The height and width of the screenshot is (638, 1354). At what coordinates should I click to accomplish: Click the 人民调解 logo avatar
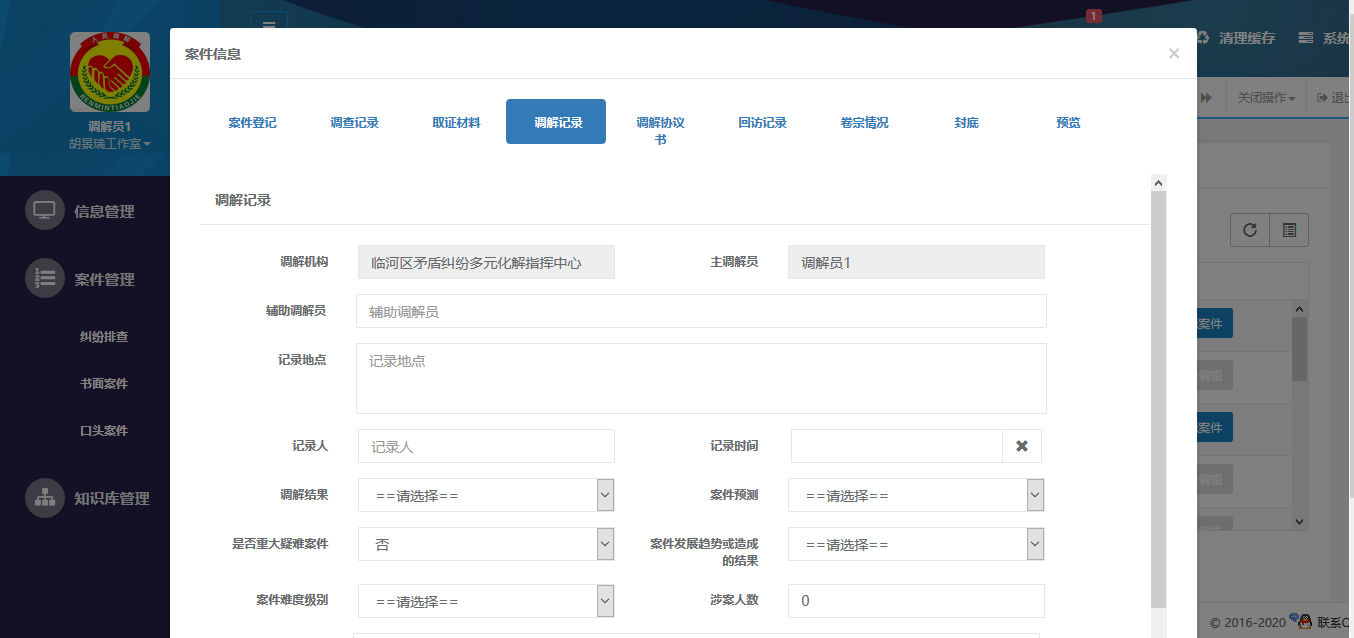111,72
